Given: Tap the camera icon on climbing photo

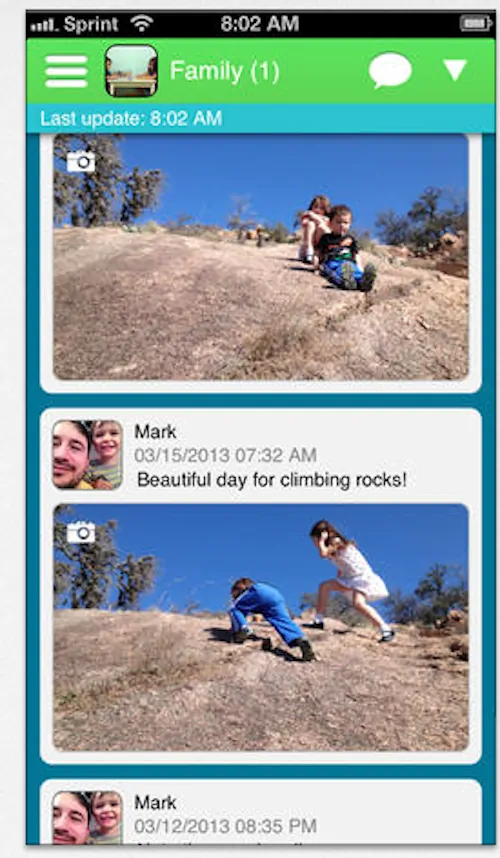Looking at the screenshot, I should pyautogui.click(x=81, y=532).
